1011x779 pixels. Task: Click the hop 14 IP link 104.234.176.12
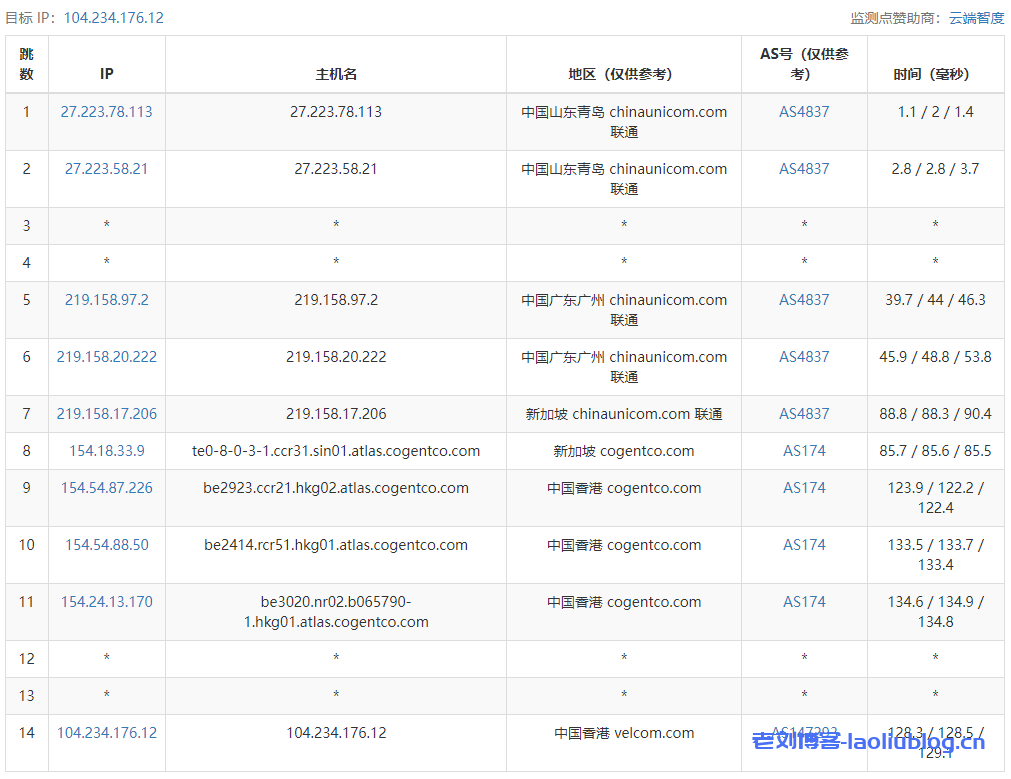[107, 733]
